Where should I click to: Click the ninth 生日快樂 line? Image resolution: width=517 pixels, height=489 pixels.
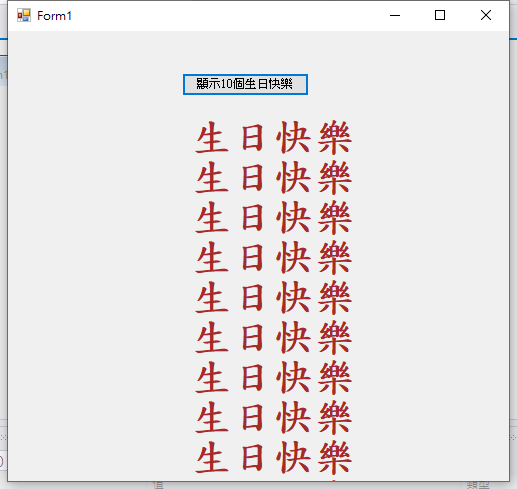[x=273, y=458]
